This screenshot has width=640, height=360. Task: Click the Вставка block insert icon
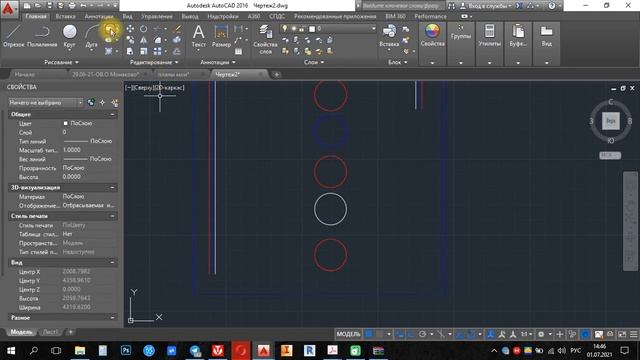tap(389, 31)
